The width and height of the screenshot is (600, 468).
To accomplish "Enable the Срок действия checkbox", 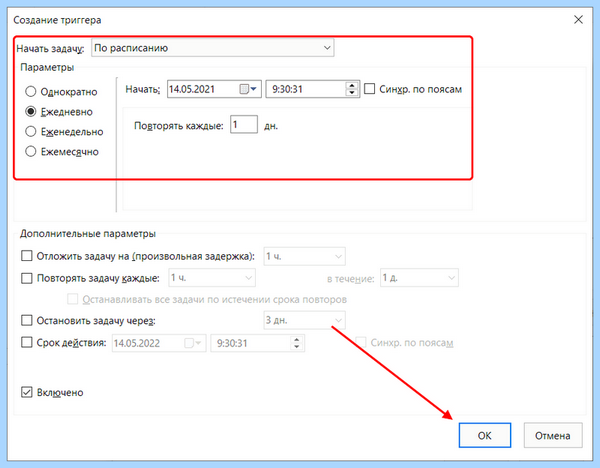I will (x=26, y=342).
